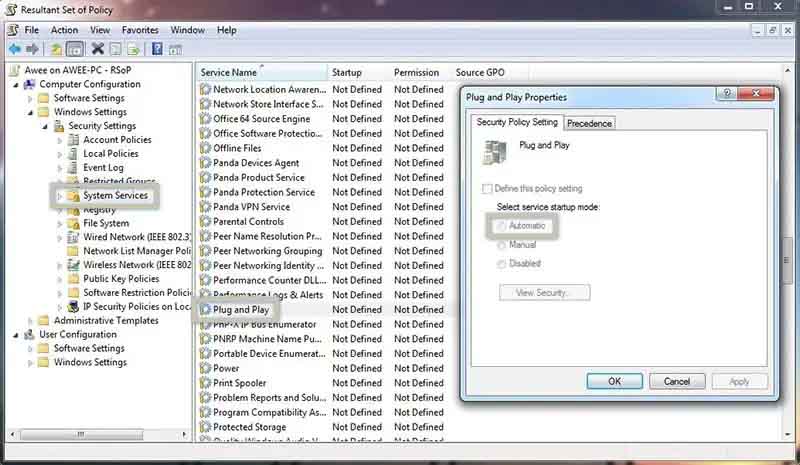Expand the Account Policies node

pos(60,140)
